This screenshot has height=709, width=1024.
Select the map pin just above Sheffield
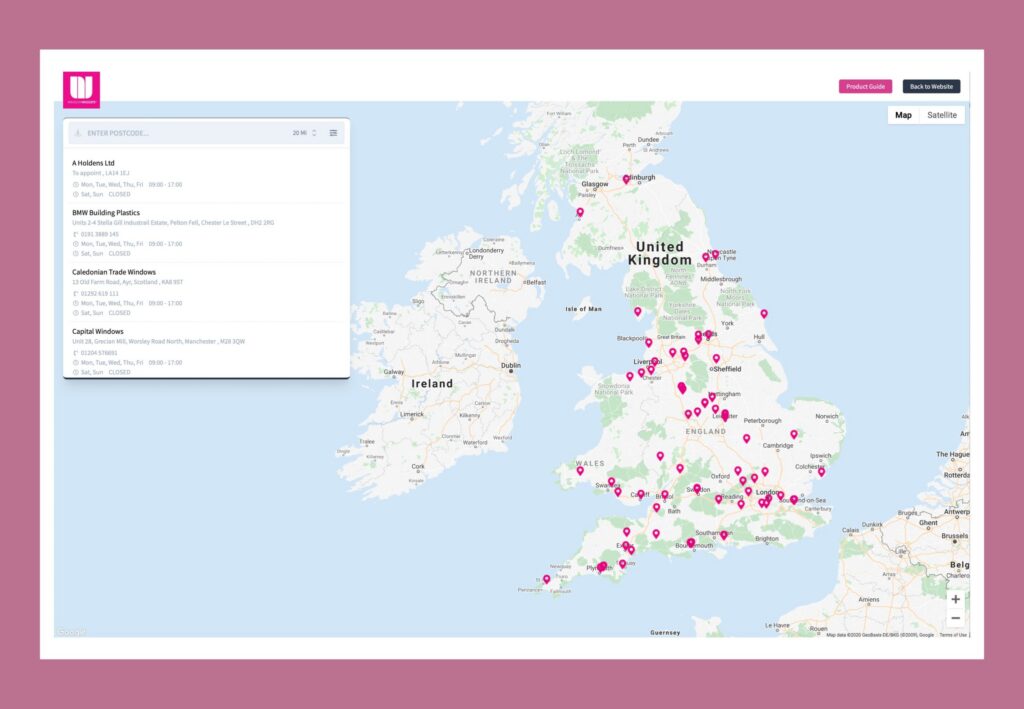click(x=716, y=358)
